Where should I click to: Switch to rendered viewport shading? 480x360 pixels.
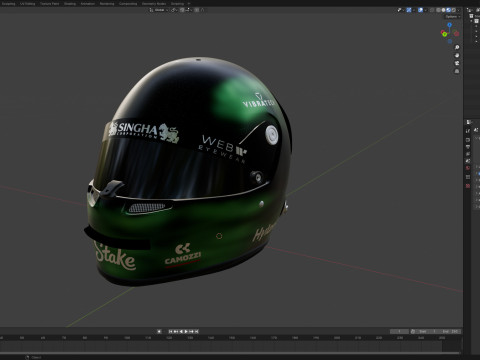[x=453, y=10]
